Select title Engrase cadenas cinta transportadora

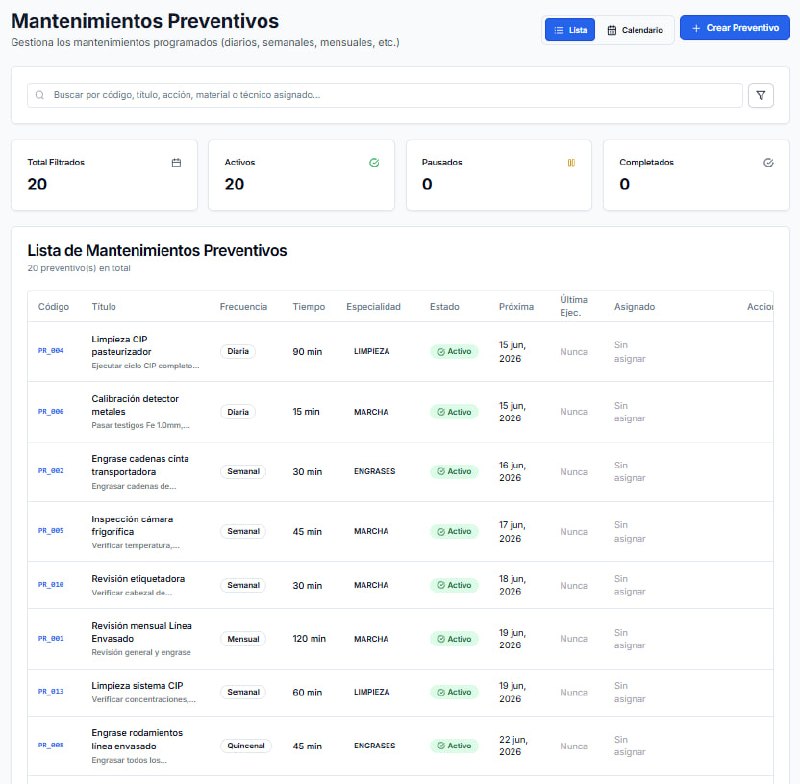(140, 465)
